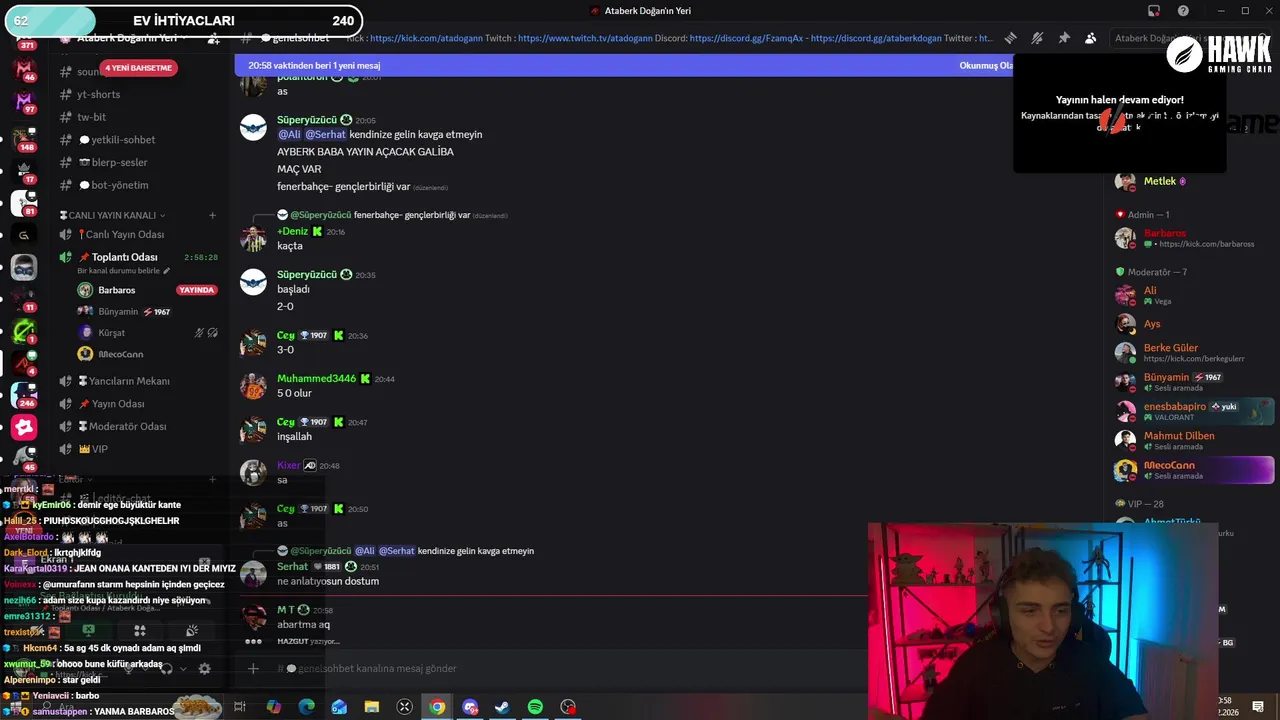Toggle the member list icon
This screenshot has height=720, width=1280.
pos(1090,38)
